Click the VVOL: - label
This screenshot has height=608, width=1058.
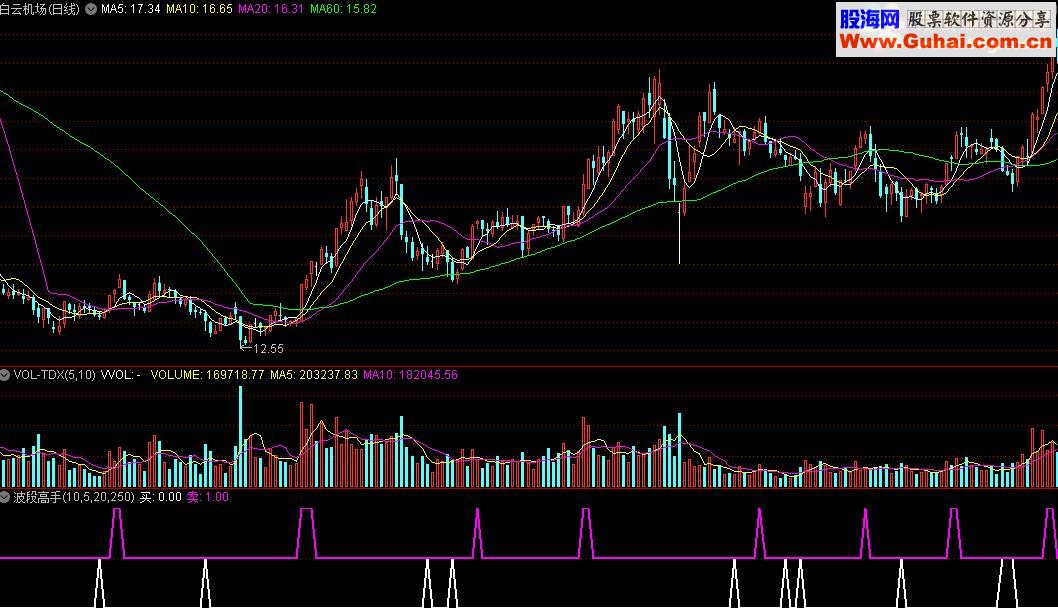pyautogui.click(x=121, y=375)
